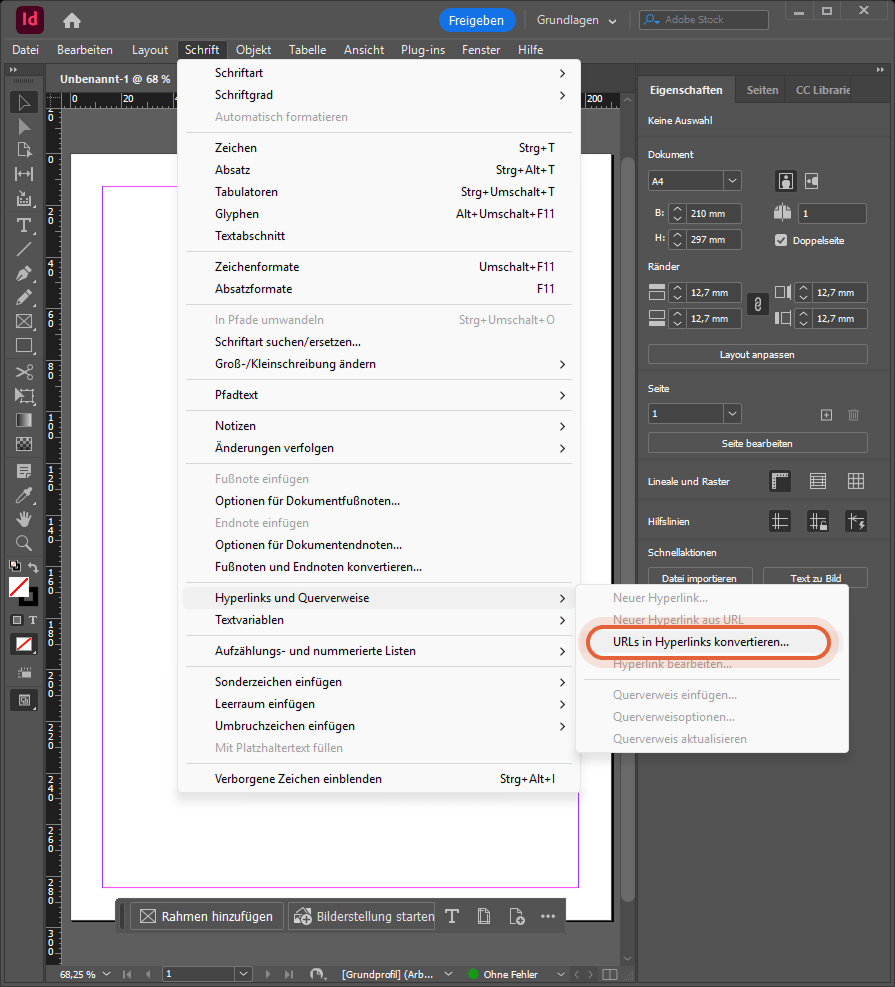Click the Freigeben button
Viewport: 895px width, 987px height.
tap(476, 20)
